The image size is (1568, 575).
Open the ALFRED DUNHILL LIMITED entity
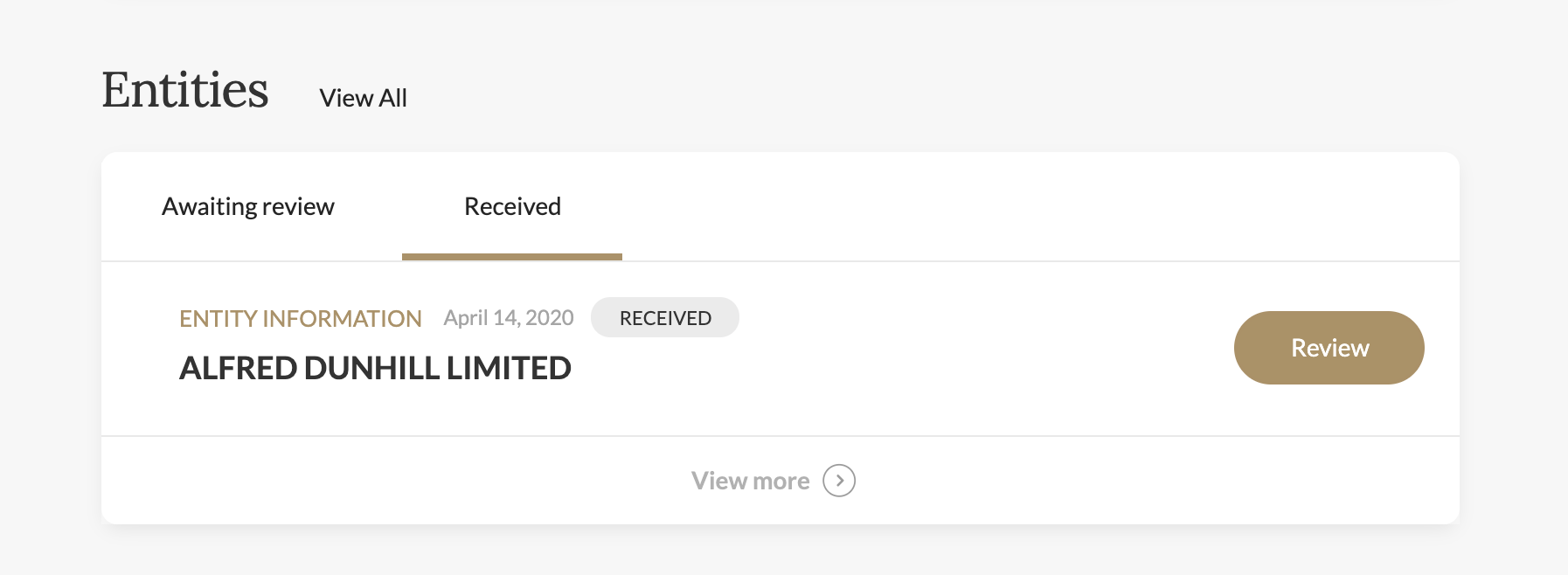pos(375,368)
